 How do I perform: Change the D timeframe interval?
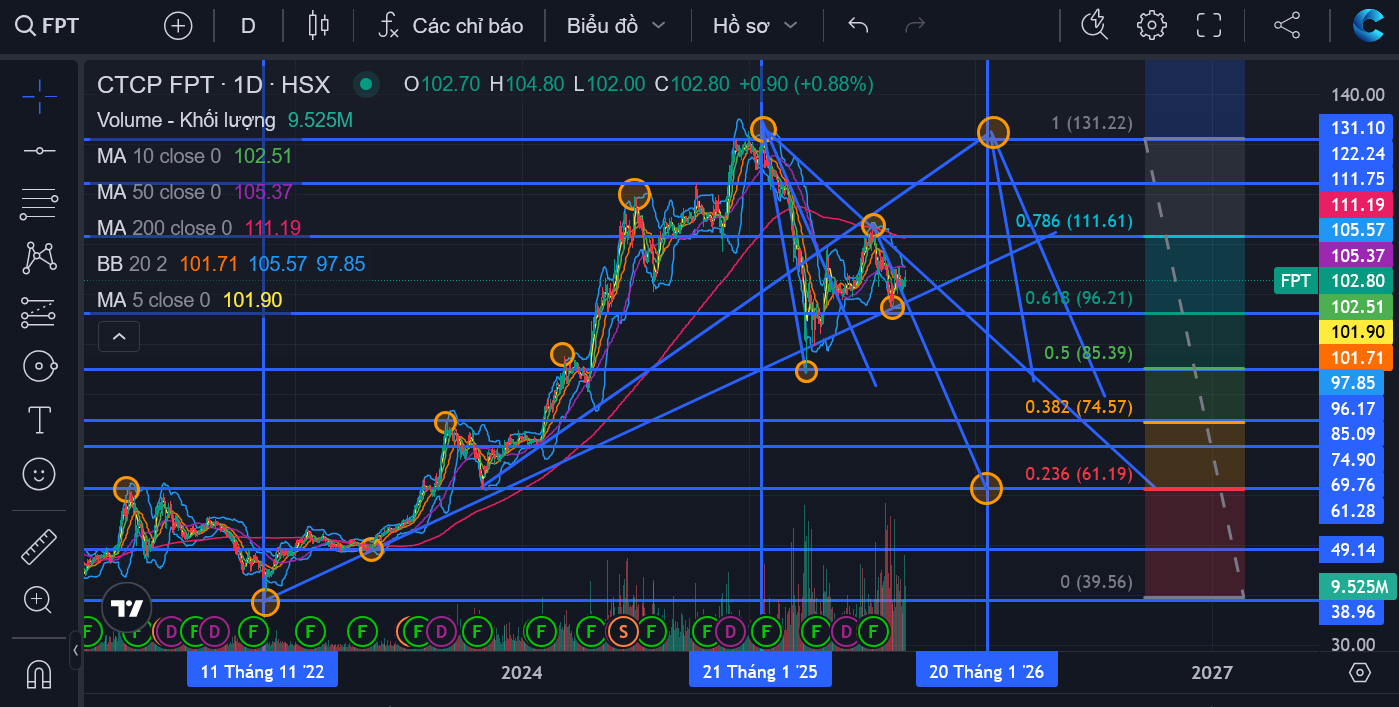(248, 26)
